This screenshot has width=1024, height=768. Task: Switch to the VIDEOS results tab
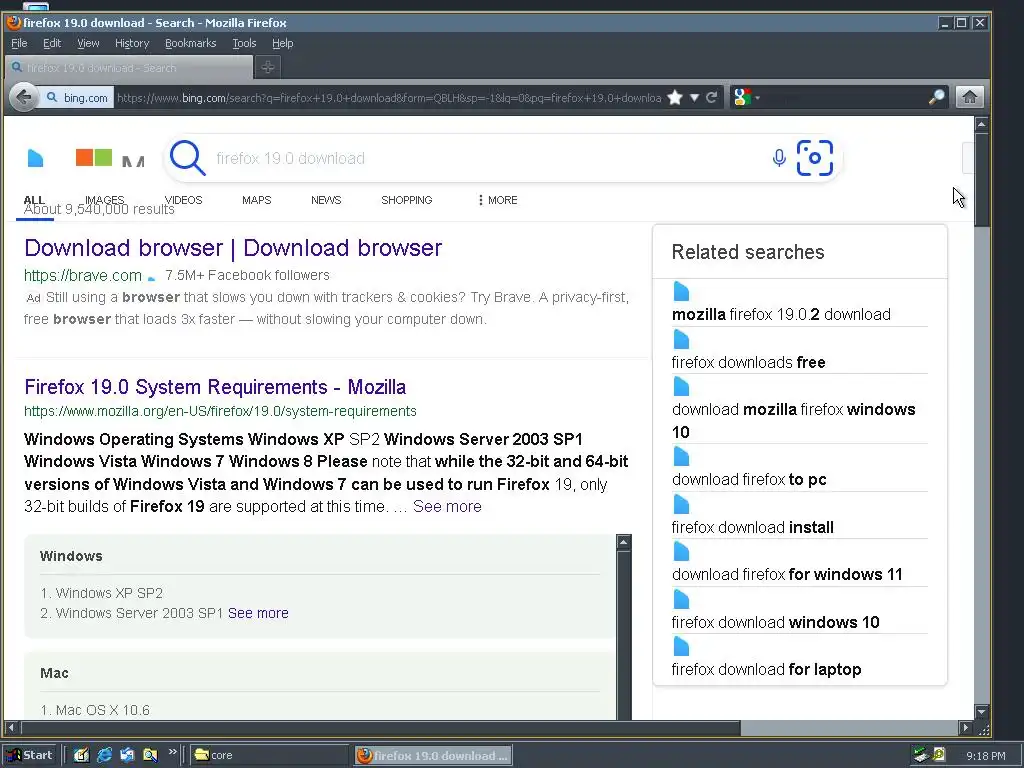(x=183, y=200)
